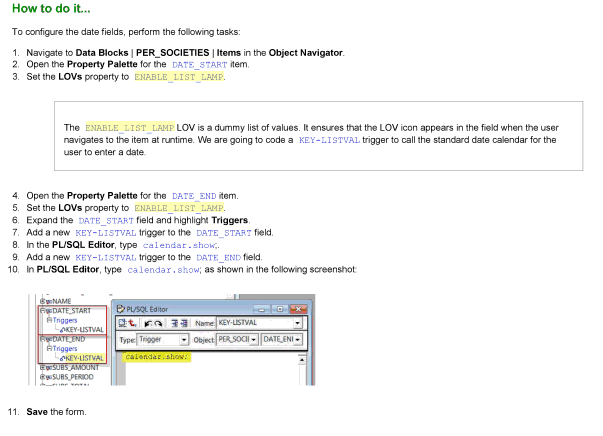Click the Redo arrow in PL/SQL Editor

[159, 324]
